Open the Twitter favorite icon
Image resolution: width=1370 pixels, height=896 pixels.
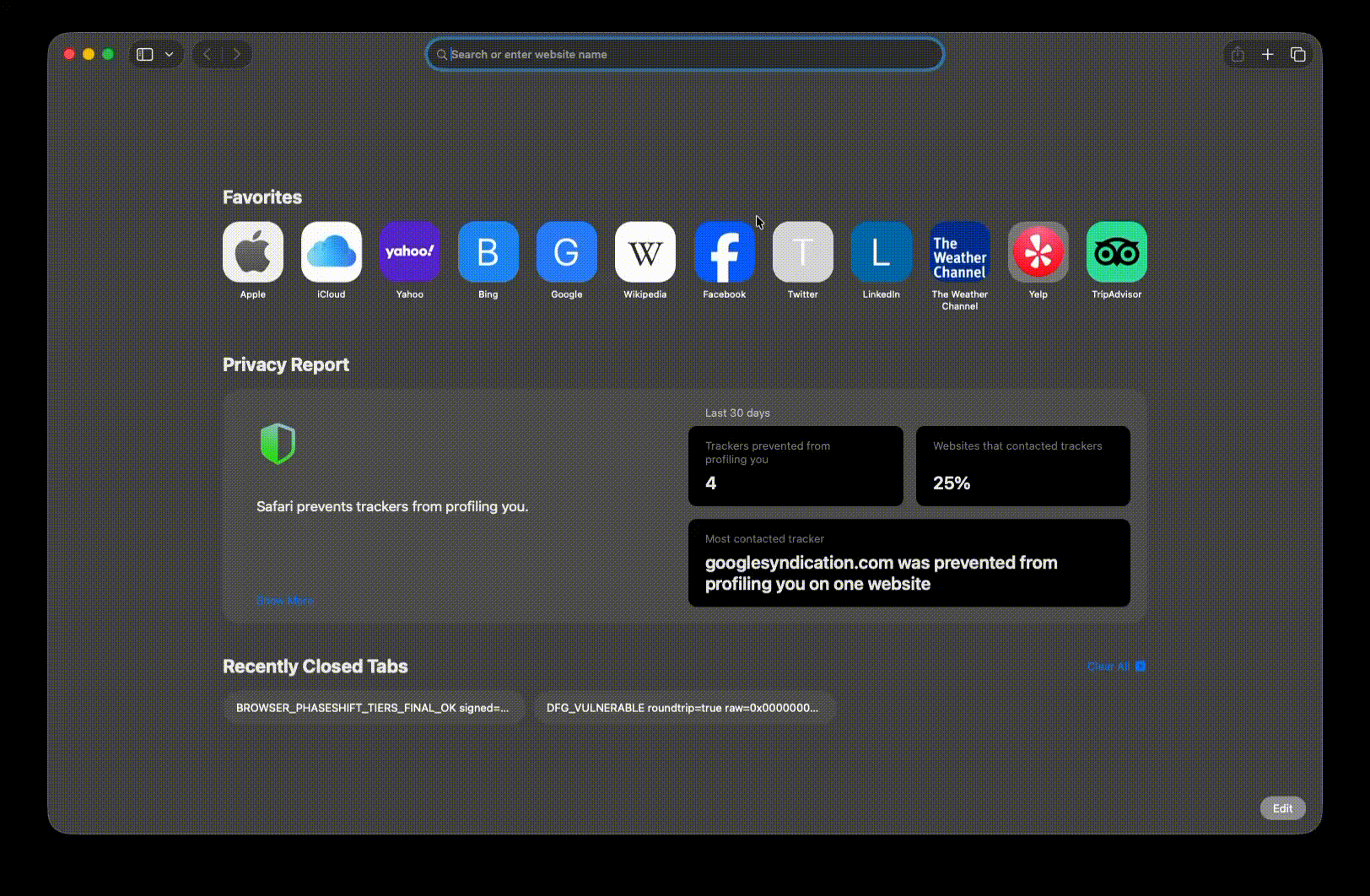803,251
